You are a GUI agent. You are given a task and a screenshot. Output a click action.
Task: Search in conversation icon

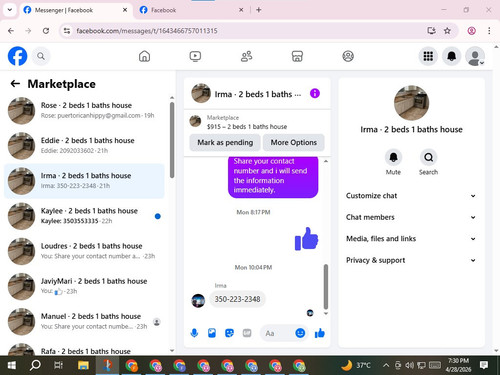tap(428, 157)
